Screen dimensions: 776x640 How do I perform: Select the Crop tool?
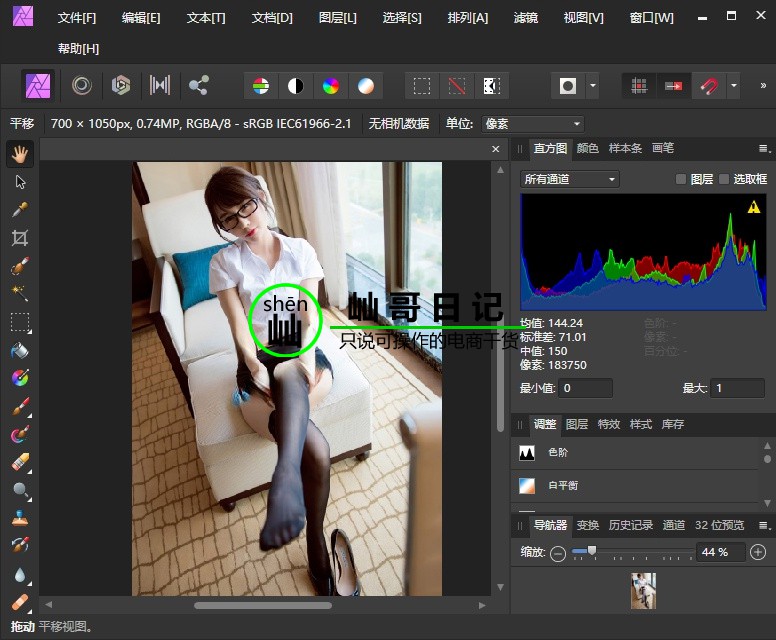tap(20, 238)
